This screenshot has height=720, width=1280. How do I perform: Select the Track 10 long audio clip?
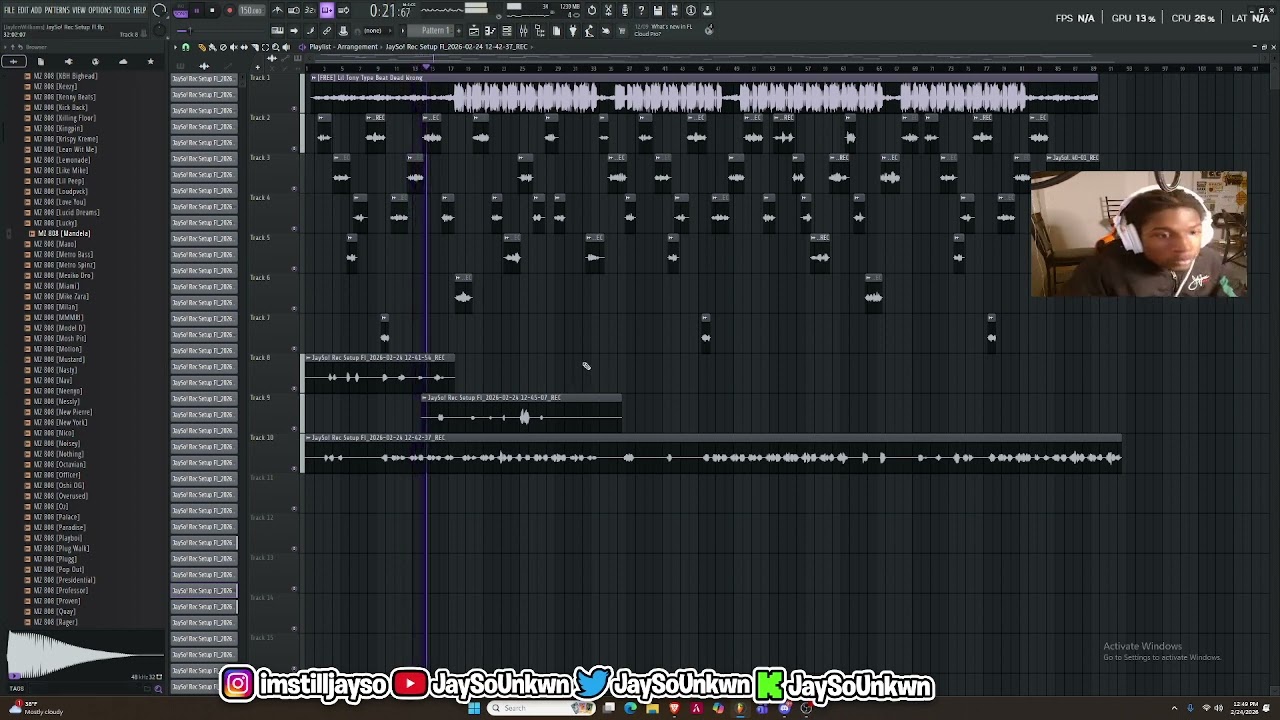(x=712, y=453)
